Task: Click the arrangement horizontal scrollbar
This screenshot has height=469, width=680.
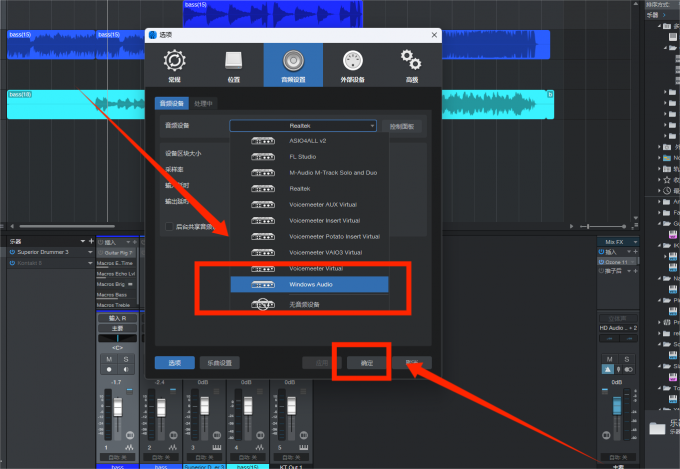Action: (67, 226)
